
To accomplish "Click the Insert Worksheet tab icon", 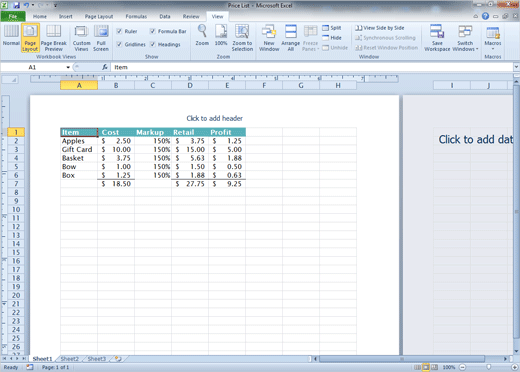I will (x=118, y=359).
